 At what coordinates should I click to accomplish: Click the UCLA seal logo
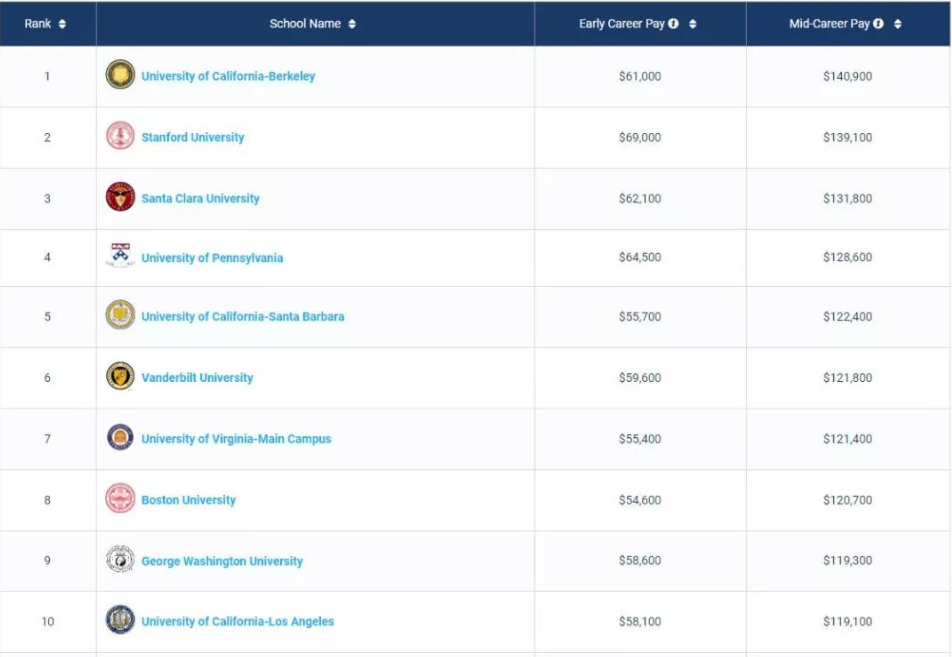click(120, 620)
